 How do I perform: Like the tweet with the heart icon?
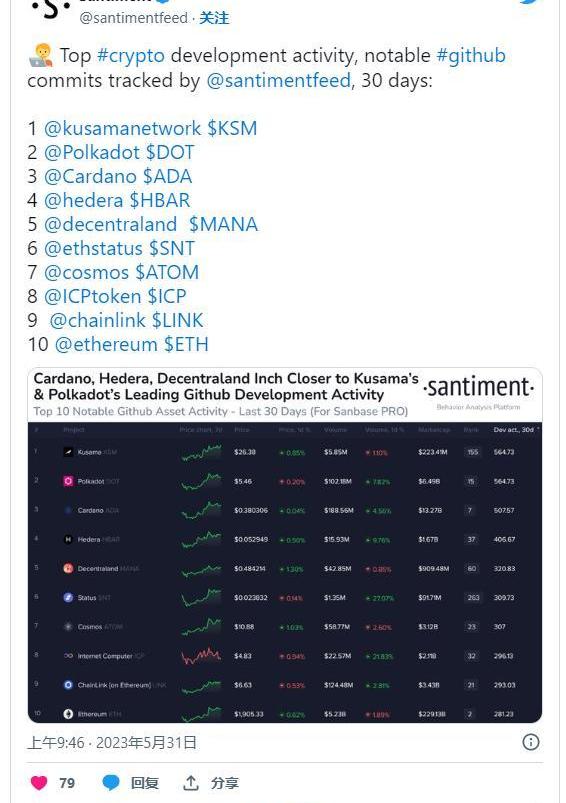(x=39, y=783)
